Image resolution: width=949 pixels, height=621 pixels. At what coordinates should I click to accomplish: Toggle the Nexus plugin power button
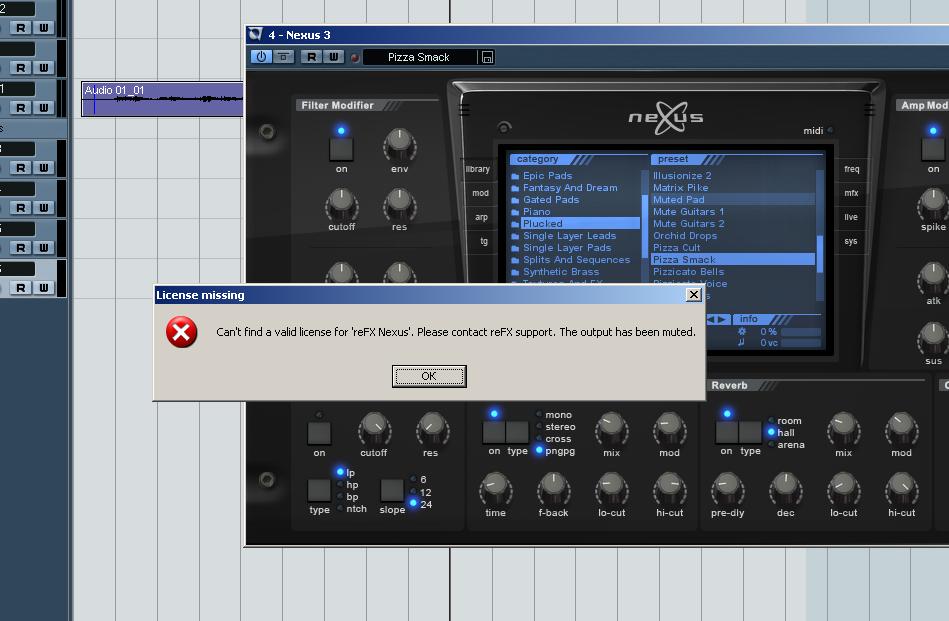261,57
